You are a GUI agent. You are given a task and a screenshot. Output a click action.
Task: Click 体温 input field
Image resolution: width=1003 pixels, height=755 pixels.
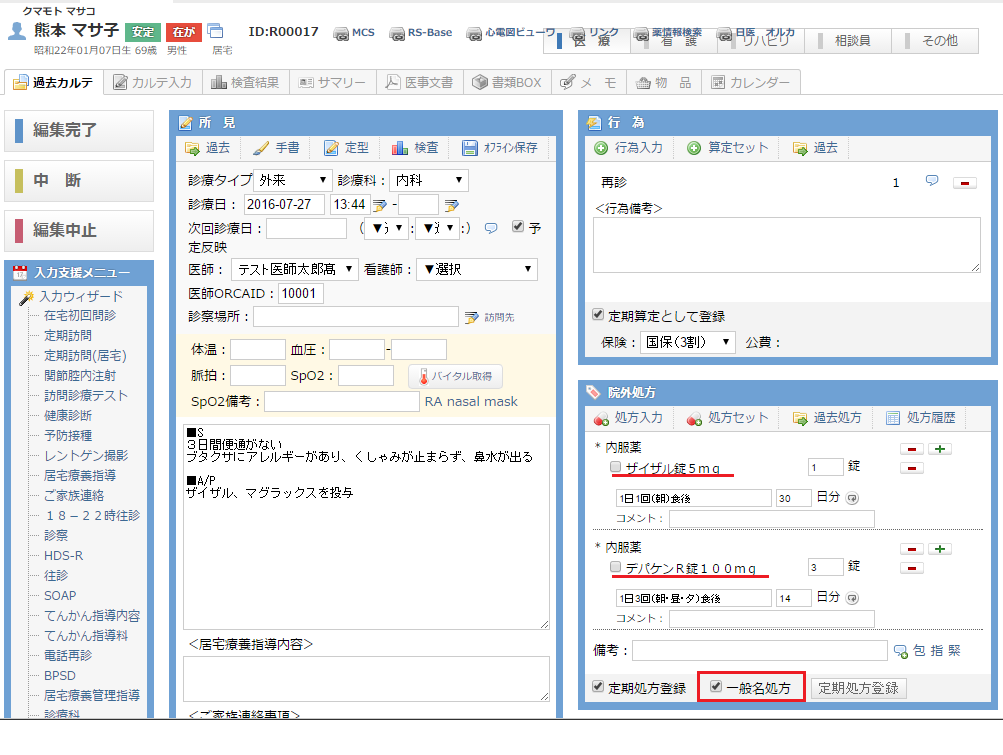pyautogui.click(x=258, y=350)
